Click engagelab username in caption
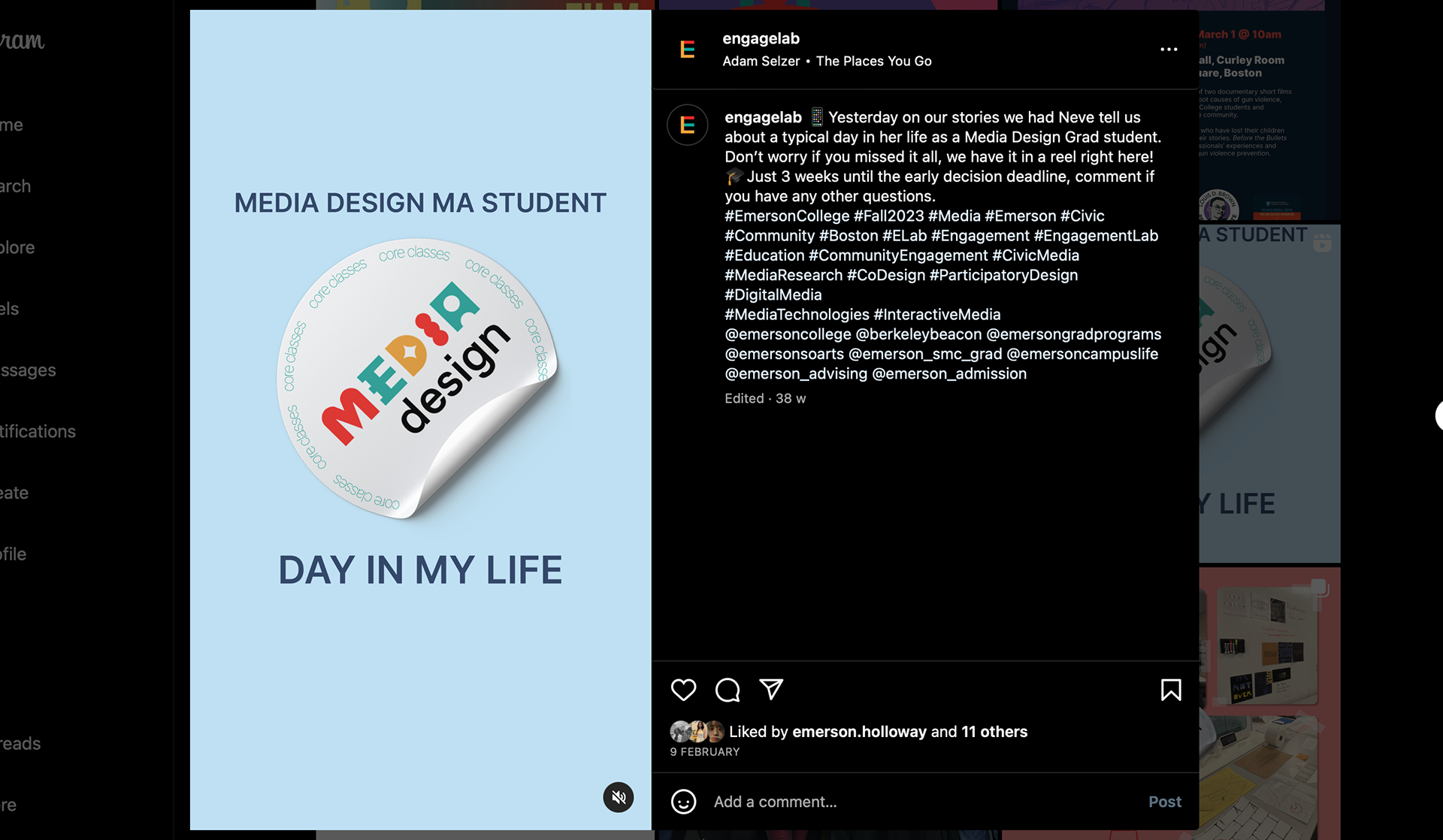The image size is (1443, 840). [763, 117]
